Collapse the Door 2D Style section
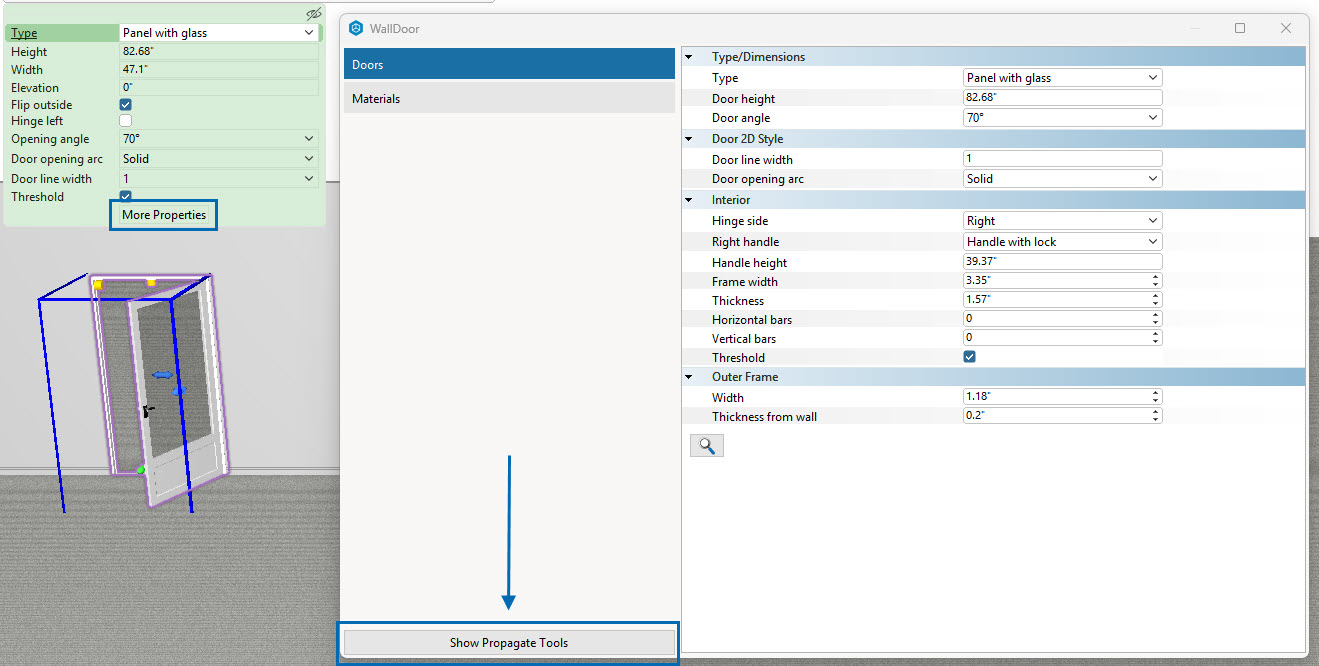The width and height of the screenshot is (1319, 666). [x=689, y=139]
